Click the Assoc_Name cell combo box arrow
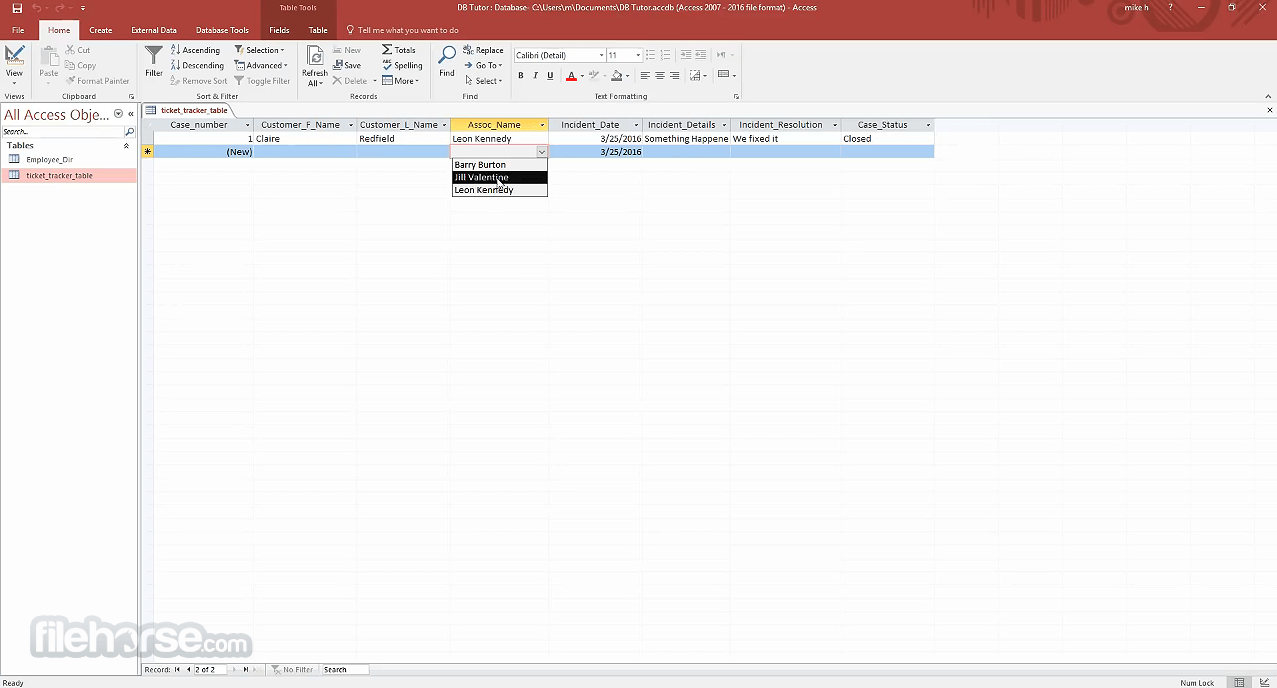This screenshot has height=688, width=1277. pos(542,152)
